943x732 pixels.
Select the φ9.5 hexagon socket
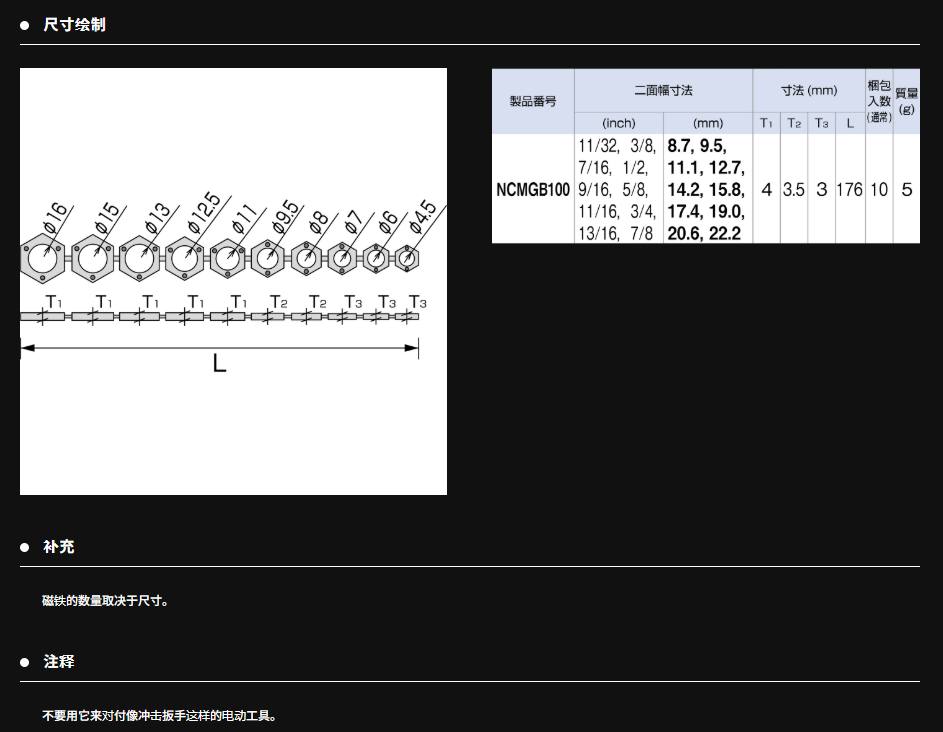(269, 258)
